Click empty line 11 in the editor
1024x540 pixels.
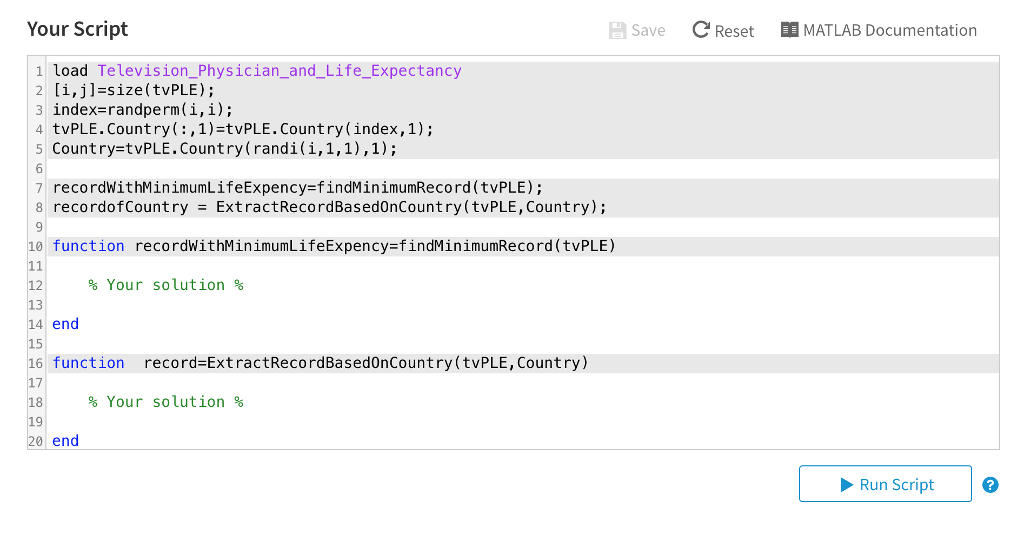click(522, 266)
